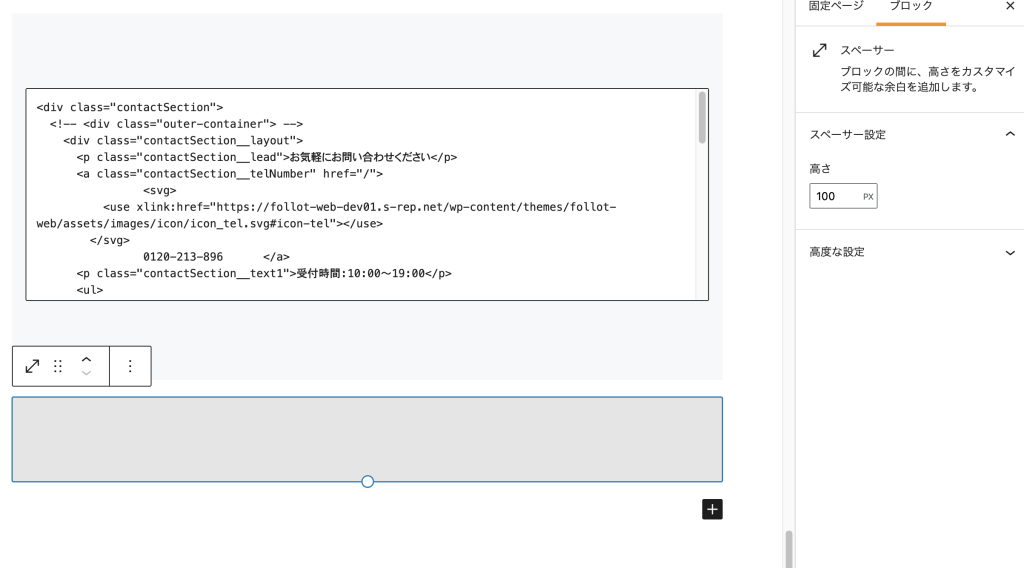Click the スペーサー icon in the sidebar header

coord(820,50)
